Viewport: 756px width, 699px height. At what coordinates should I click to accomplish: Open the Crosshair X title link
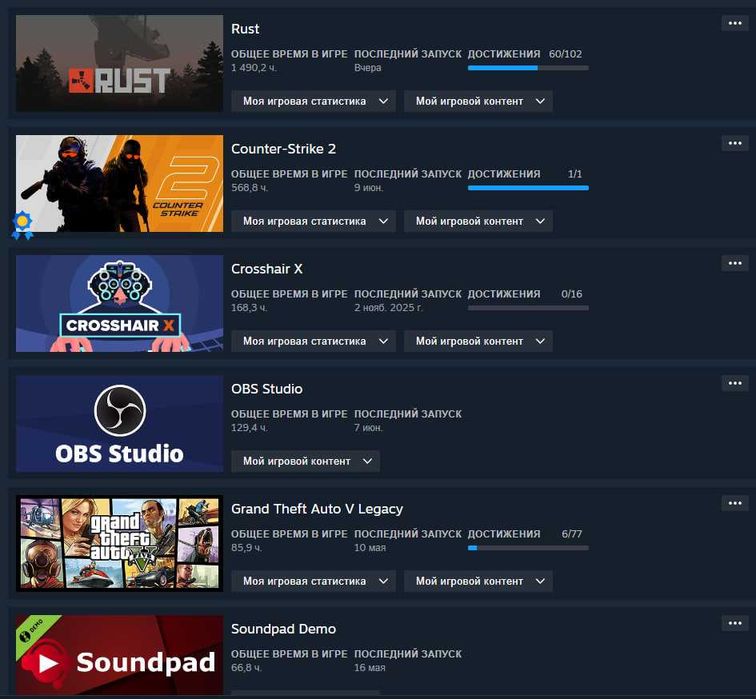[267, 269]
